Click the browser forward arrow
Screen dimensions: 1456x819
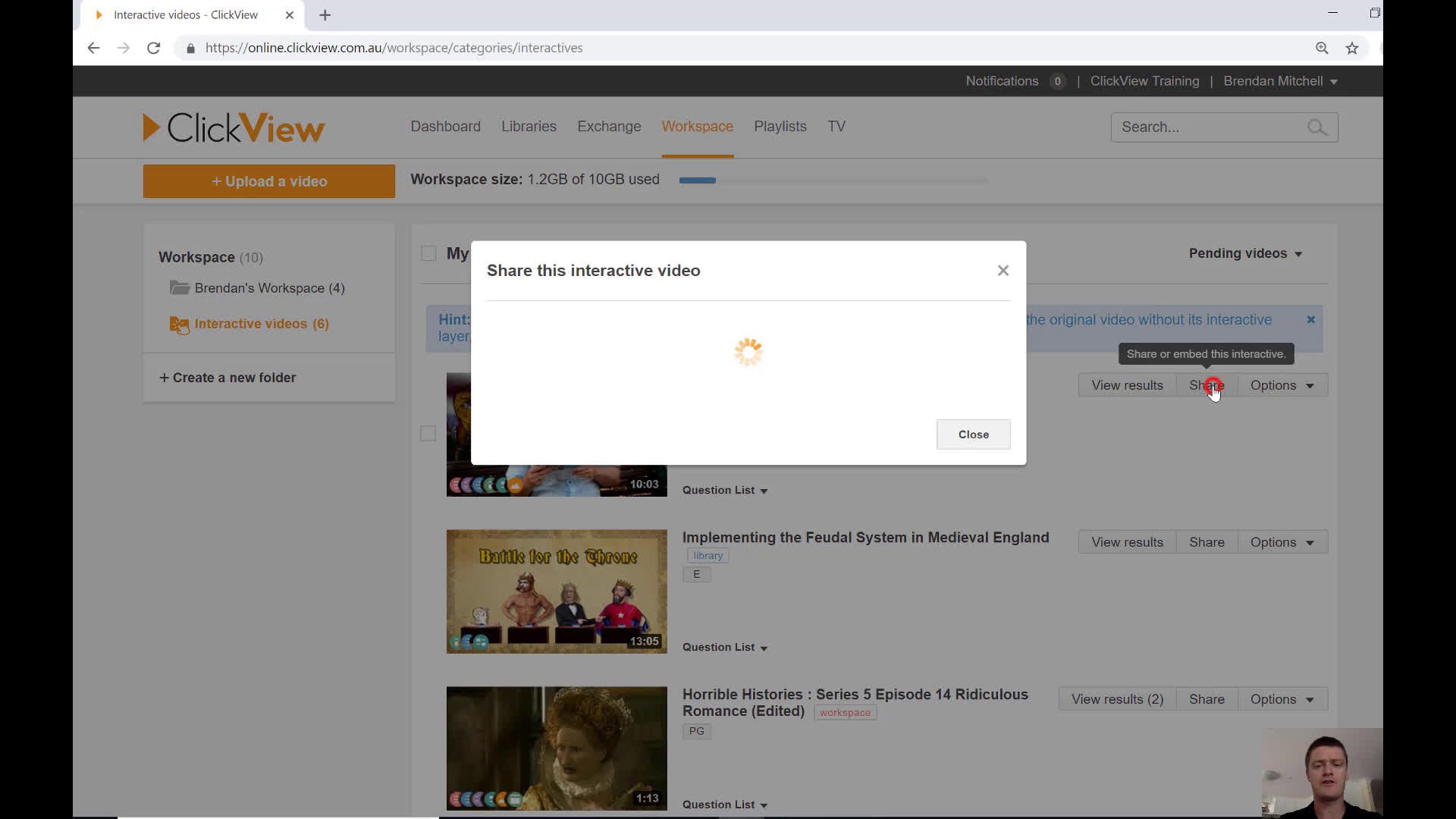click(123, 48)
